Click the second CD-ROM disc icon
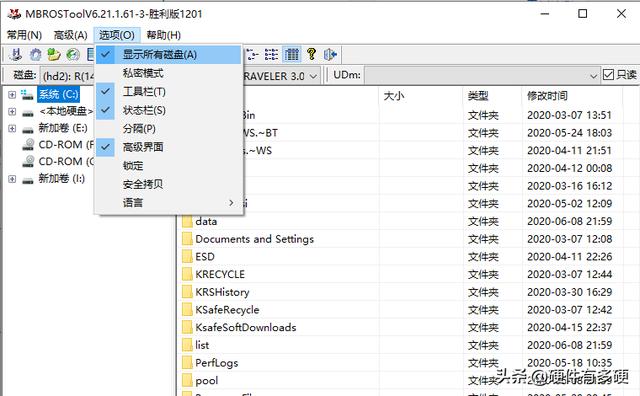The width and height of the screenshot is (640, 396). click(x=28, y=162)
